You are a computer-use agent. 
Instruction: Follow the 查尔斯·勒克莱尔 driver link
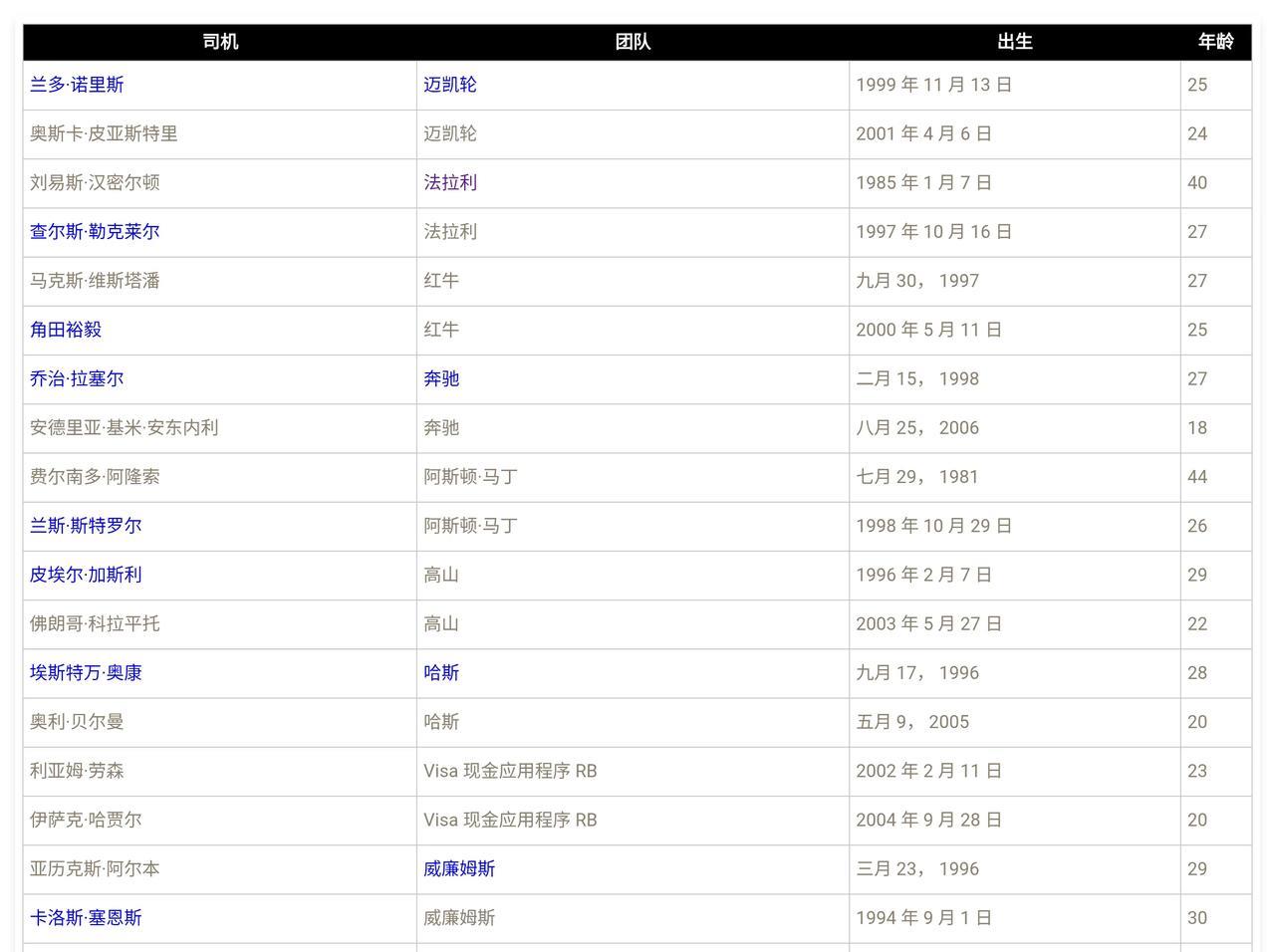pos(95,231)
